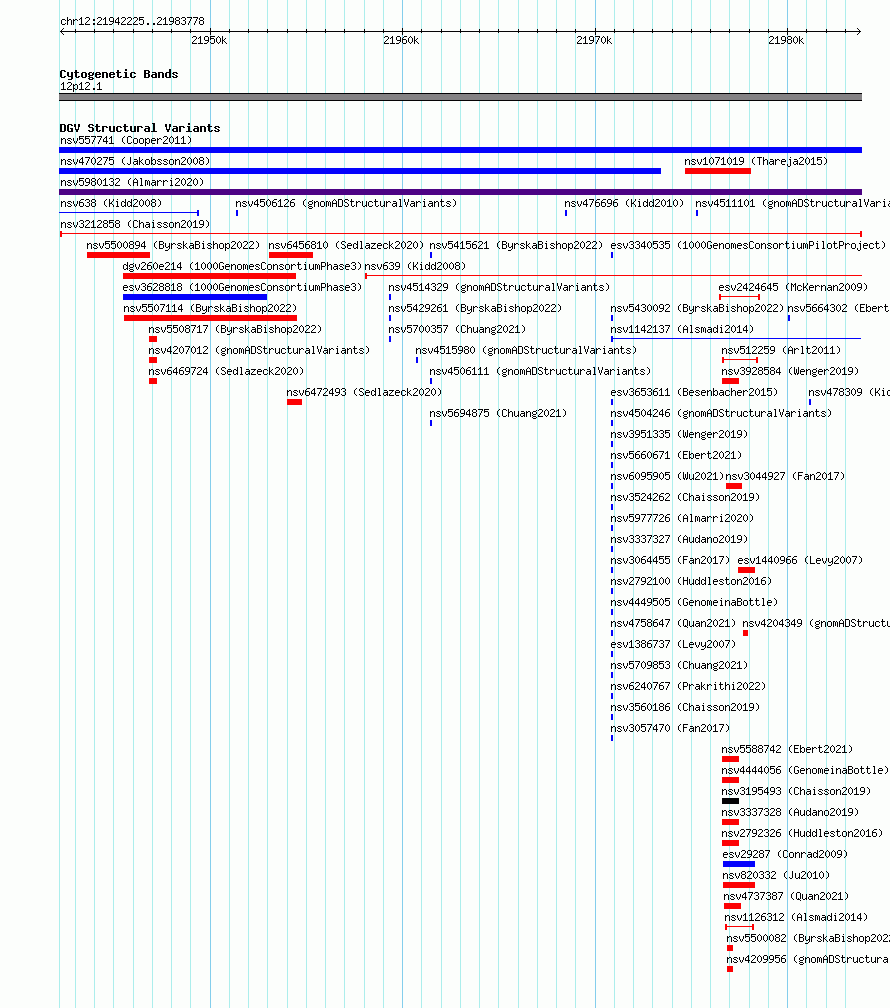The image size is (890, 1008).
Task: Click the nsv638 (Kidd2008) label
Action: [111, 203]
